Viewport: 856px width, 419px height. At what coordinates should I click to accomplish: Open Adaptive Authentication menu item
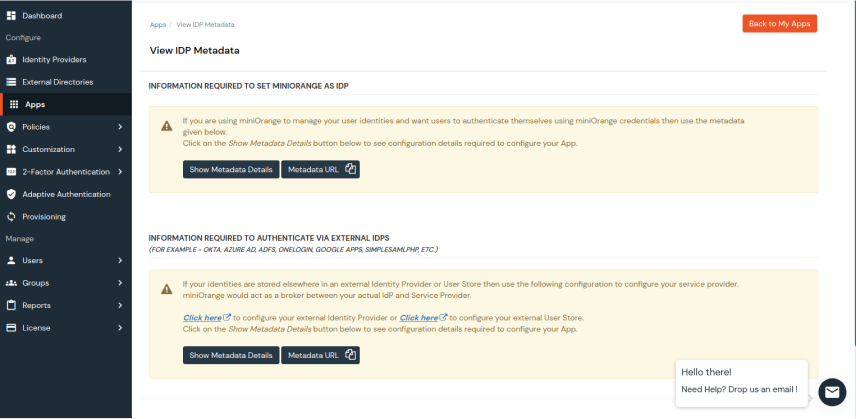click(x=66, y=194)
